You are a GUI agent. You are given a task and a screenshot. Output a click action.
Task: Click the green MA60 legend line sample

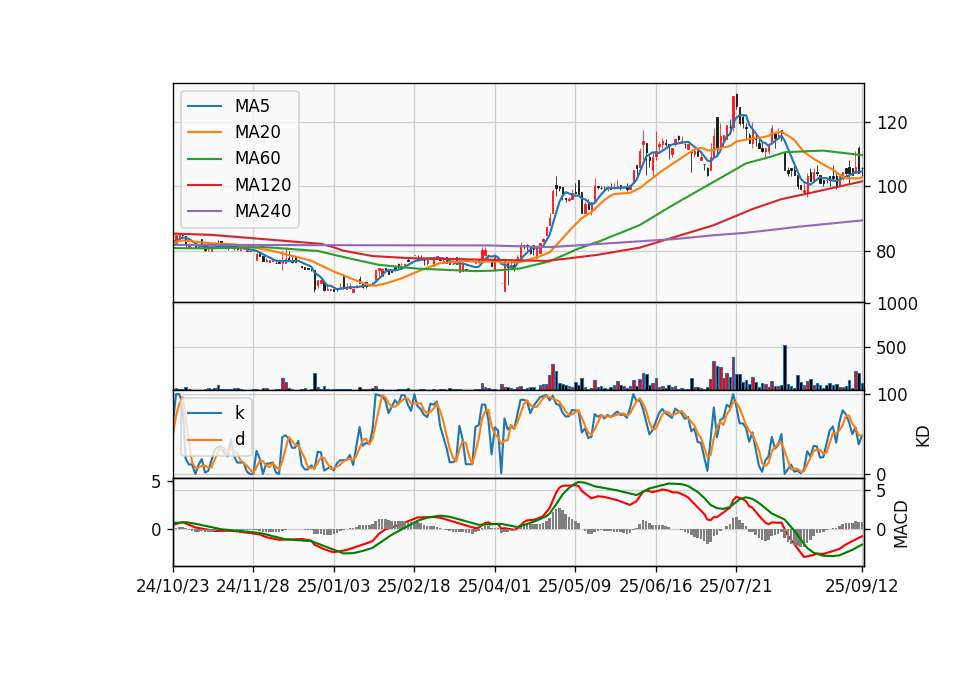(x=204, y=159)
